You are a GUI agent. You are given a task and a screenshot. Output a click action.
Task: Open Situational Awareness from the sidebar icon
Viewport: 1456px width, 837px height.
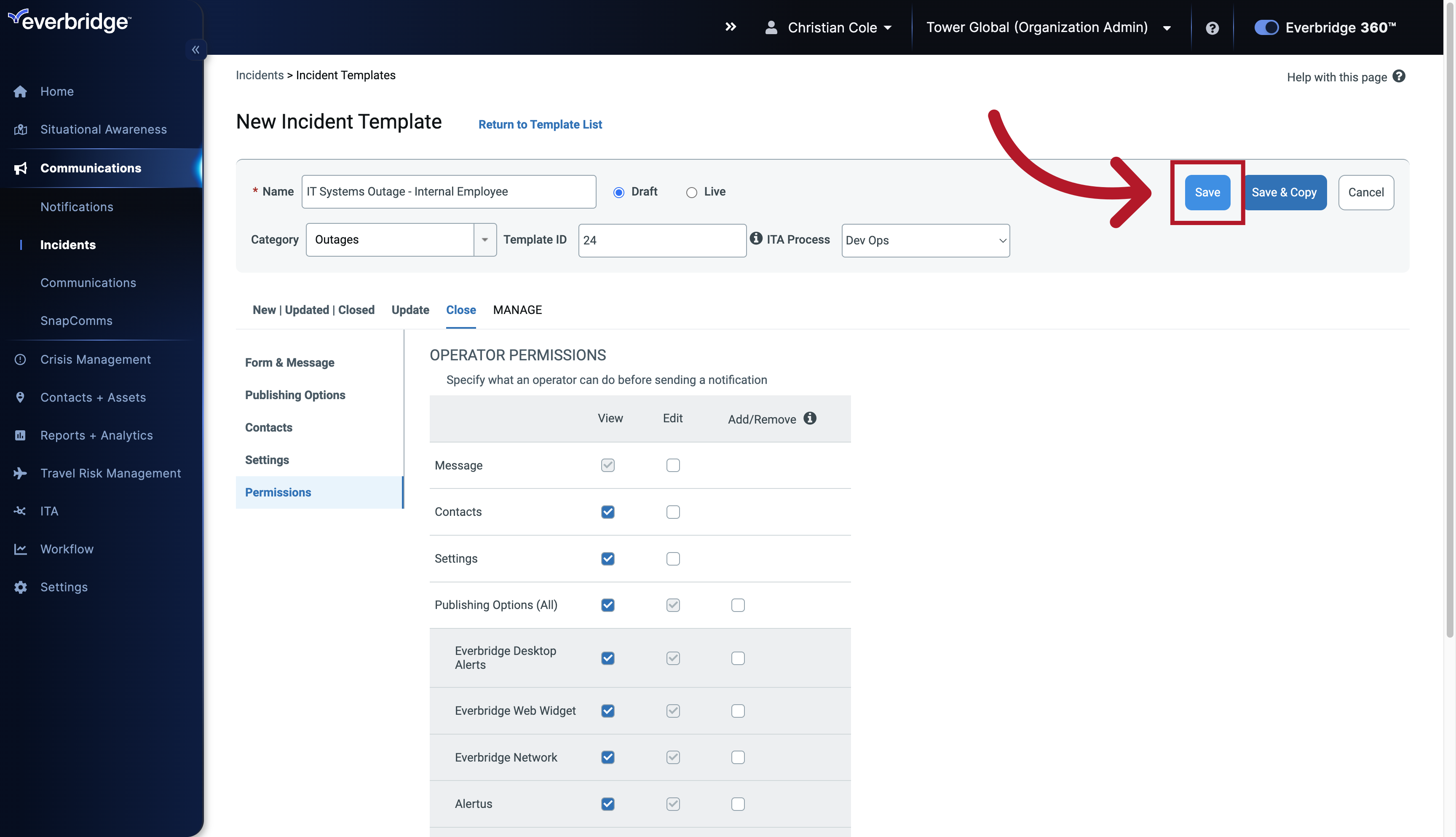(20, 129)
